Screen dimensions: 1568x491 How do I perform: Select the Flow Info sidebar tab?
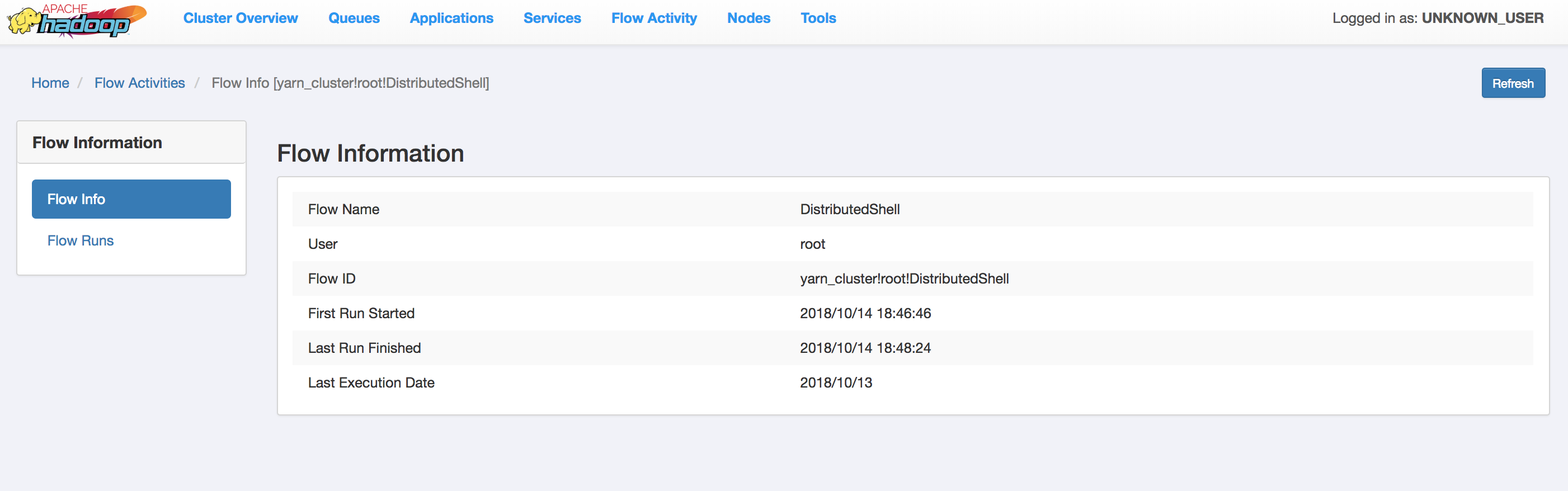131,199
